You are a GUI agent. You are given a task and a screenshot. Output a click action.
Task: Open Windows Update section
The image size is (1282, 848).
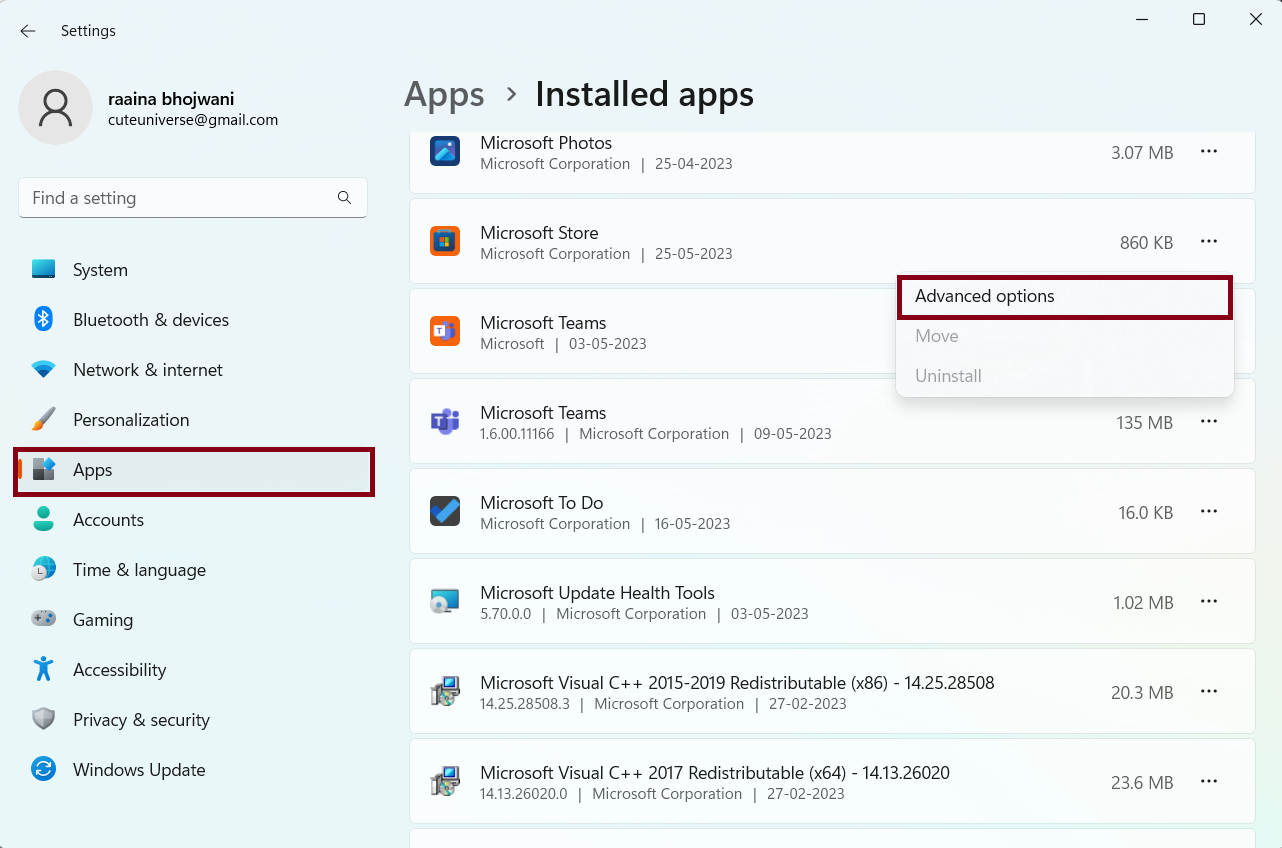click(x=138, y=770)
